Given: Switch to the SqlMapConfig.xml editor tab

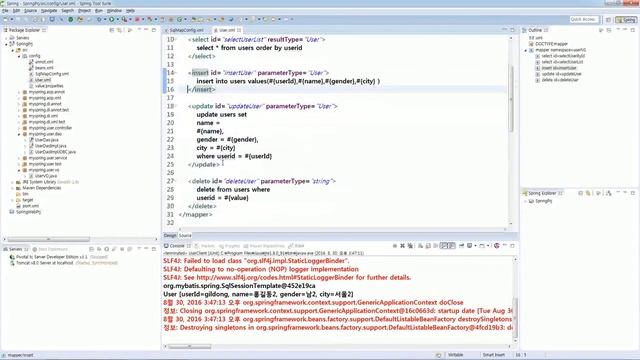Looking at the screenshot, I should (184, 30).
